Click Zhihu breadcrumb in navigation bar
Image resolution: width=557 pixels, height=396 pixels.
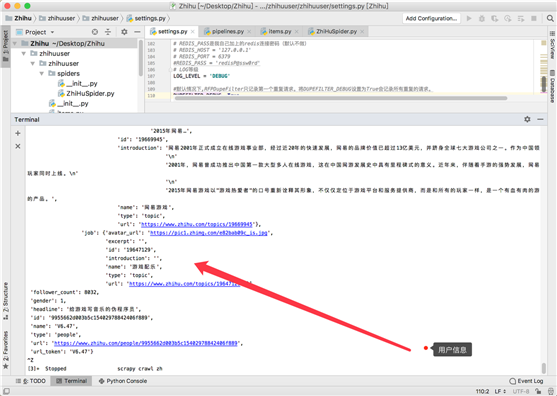tap(19, 18)
